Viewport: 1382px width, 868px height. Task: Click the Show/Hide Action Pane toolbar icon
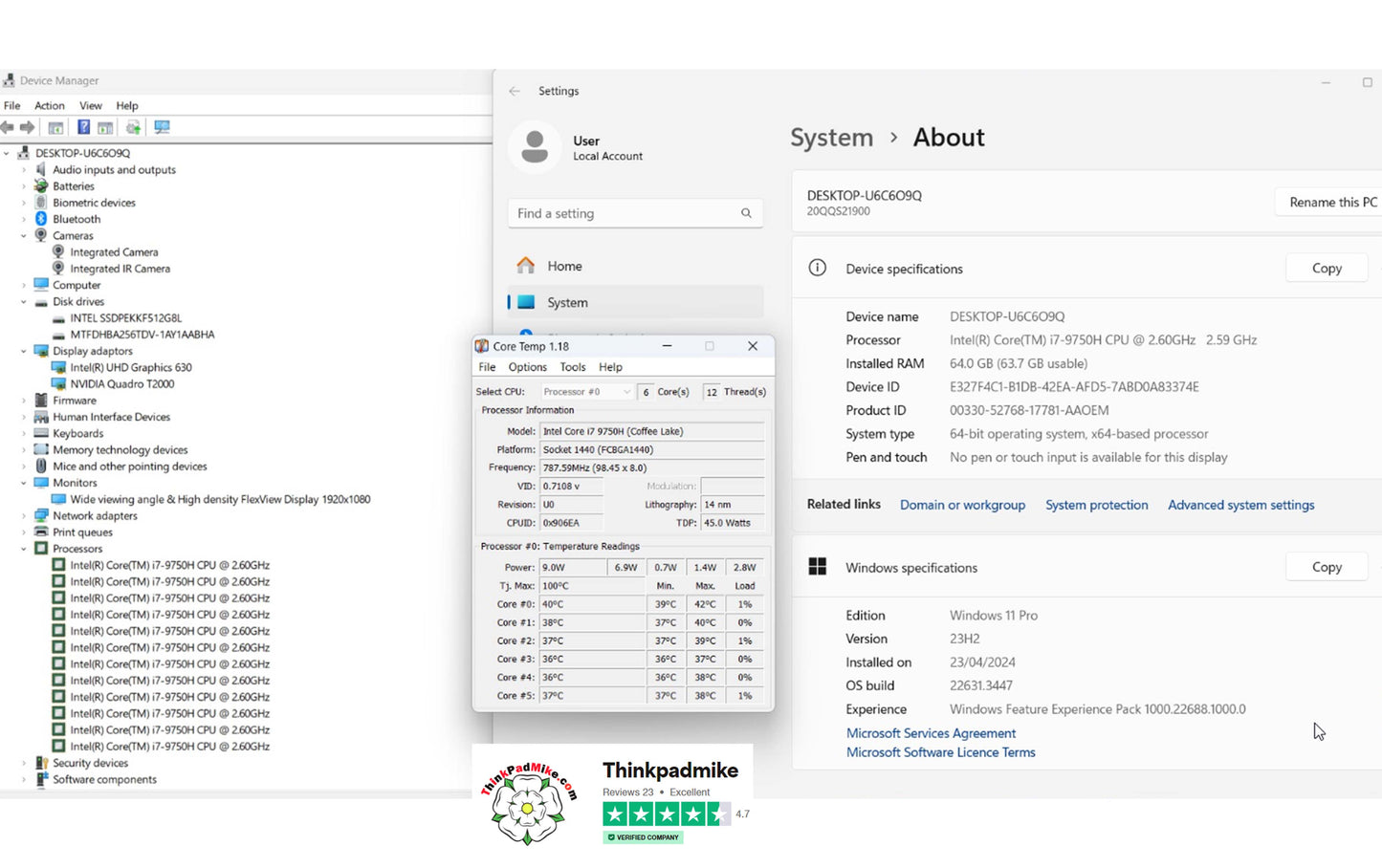[105, 127]
